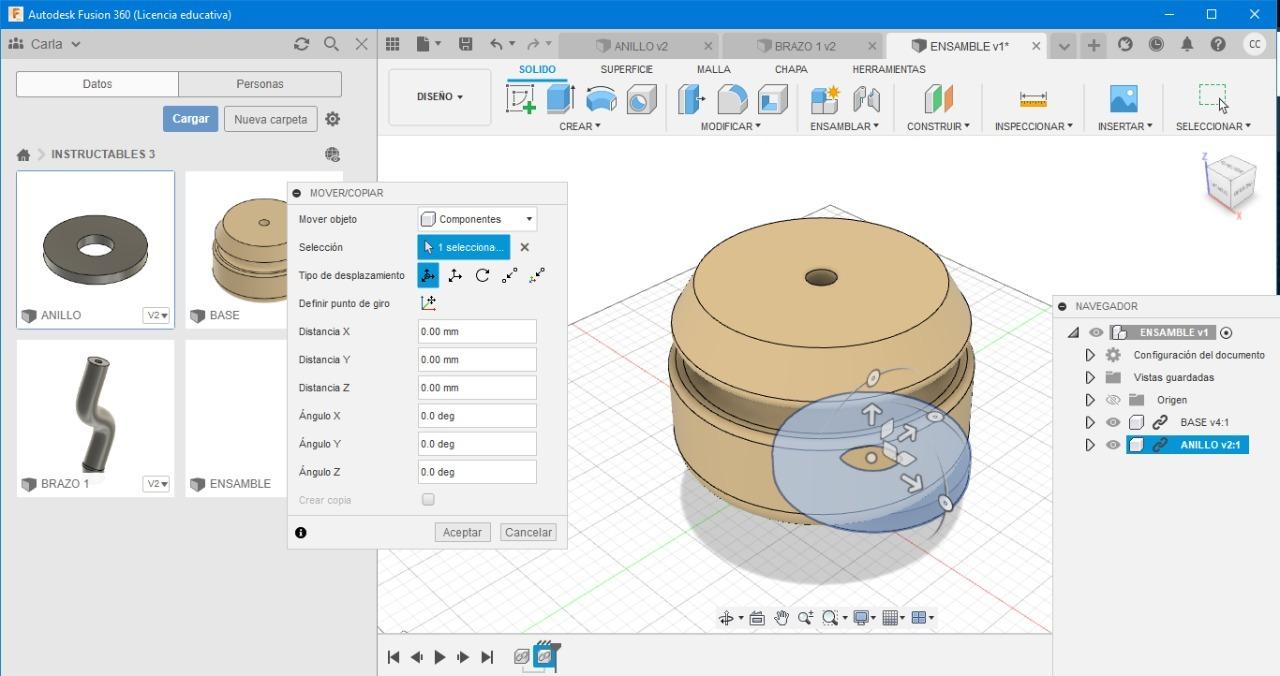
Task: Click the Distancia X input field
Action: point(477,331)
